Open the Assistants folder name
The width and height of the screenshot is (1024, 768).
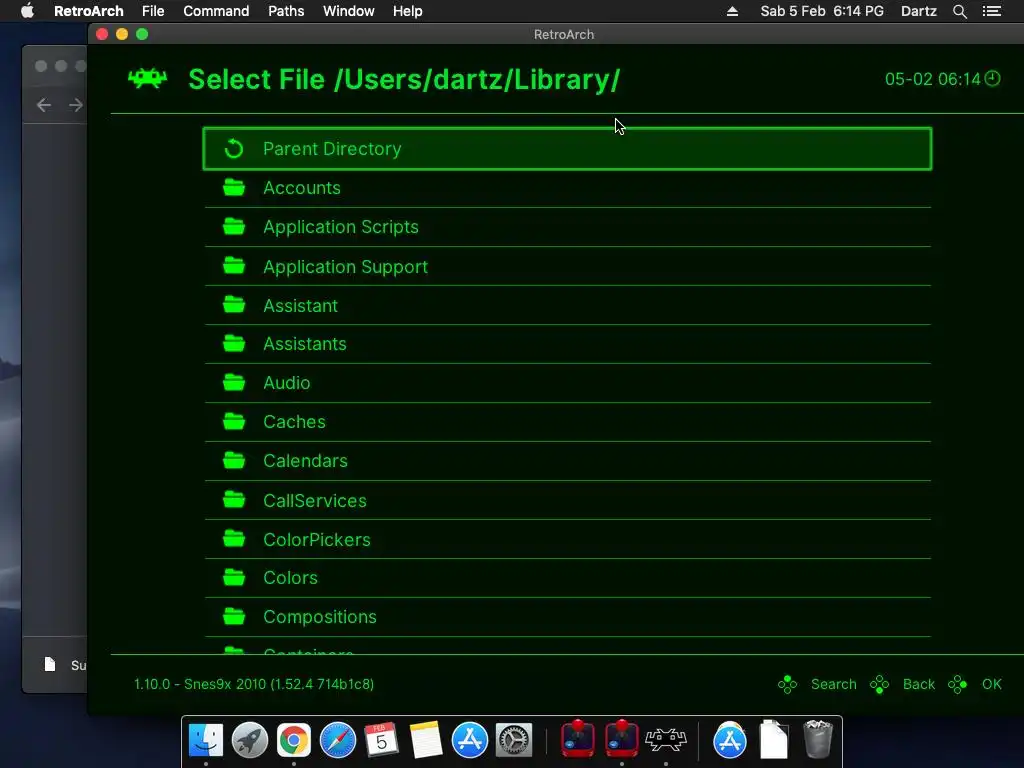coord(305,344)
